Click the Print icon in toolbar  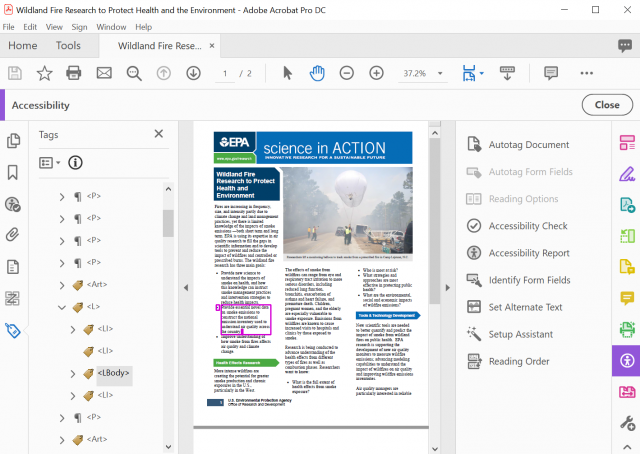pos(74,73)
